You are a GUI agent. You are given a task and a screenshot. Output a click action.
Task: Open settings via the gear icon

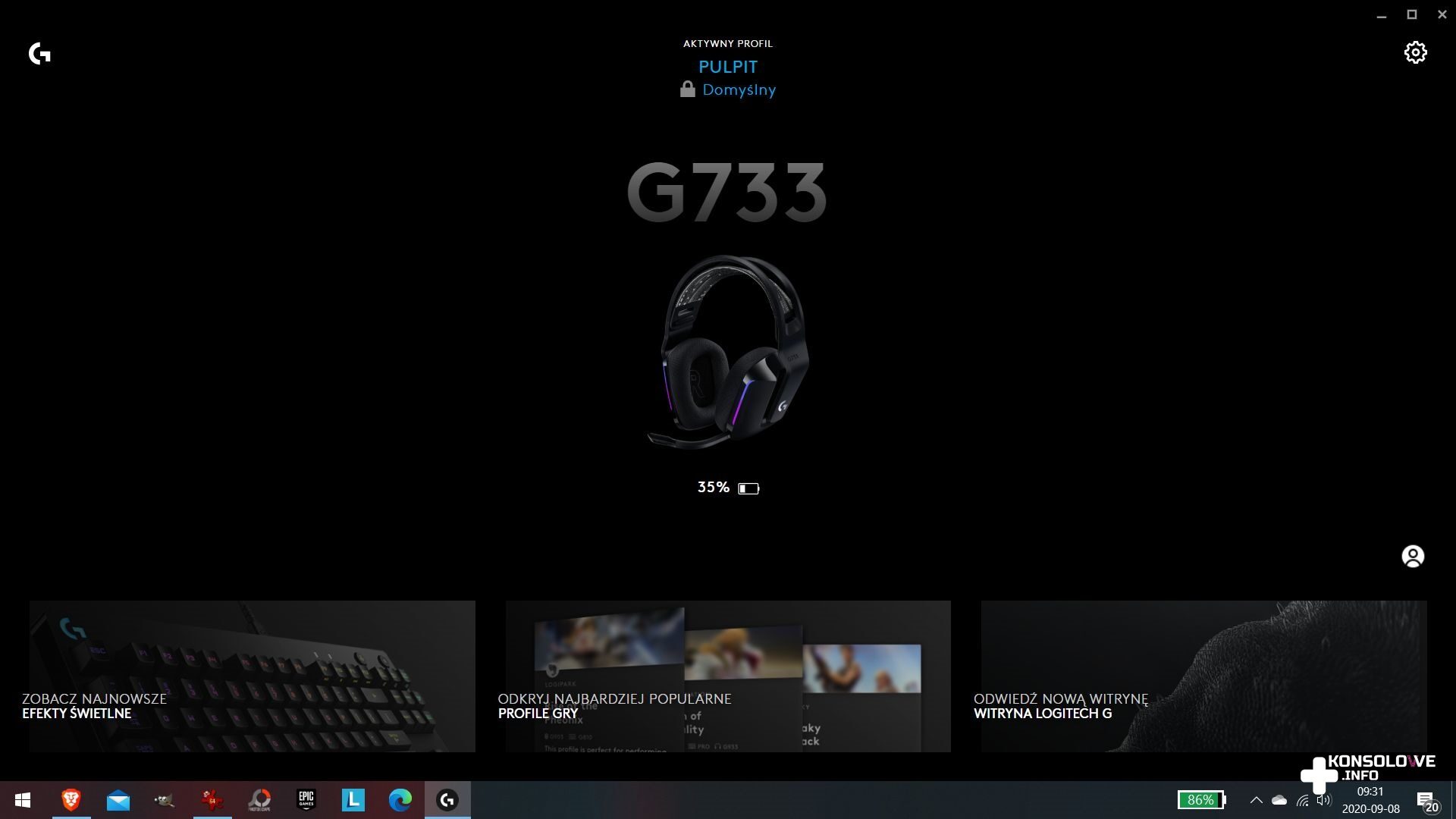click(x=1415, y=52)
